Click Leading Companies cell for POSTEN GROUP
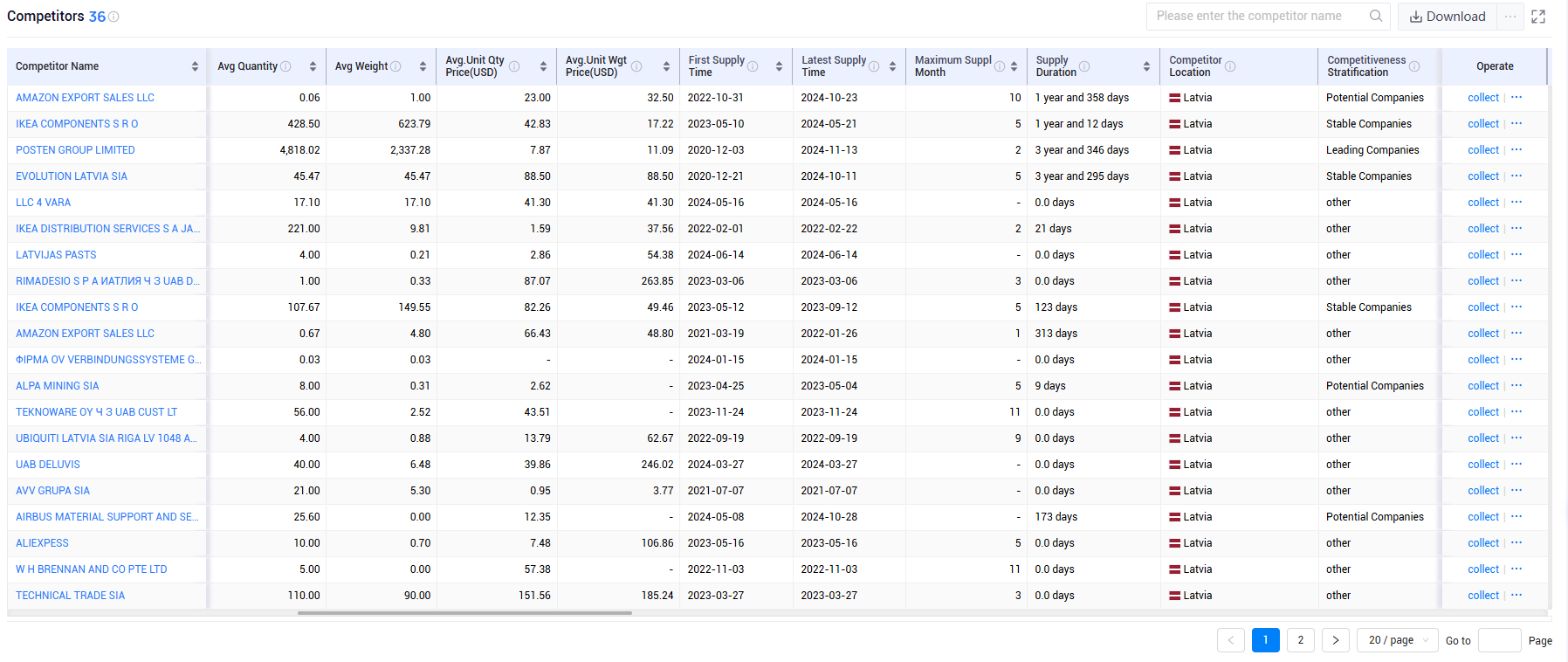The image size is (1568, 662). (1372, 150)
